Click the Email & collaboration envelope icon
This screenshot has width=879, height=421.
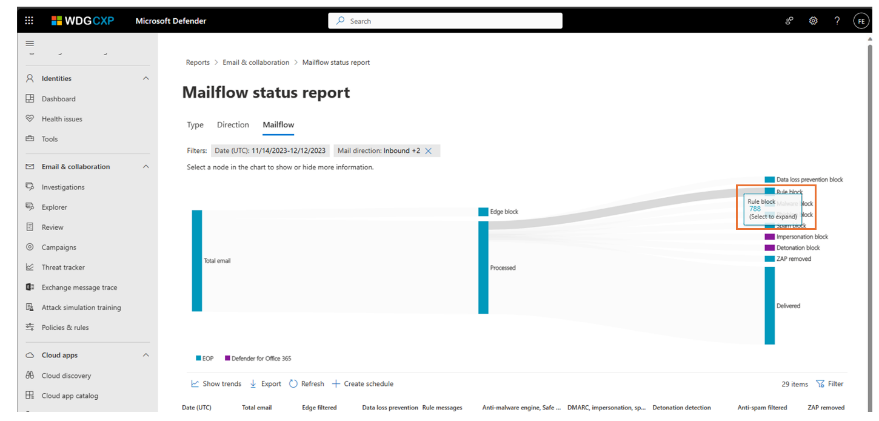click(30, 166)
